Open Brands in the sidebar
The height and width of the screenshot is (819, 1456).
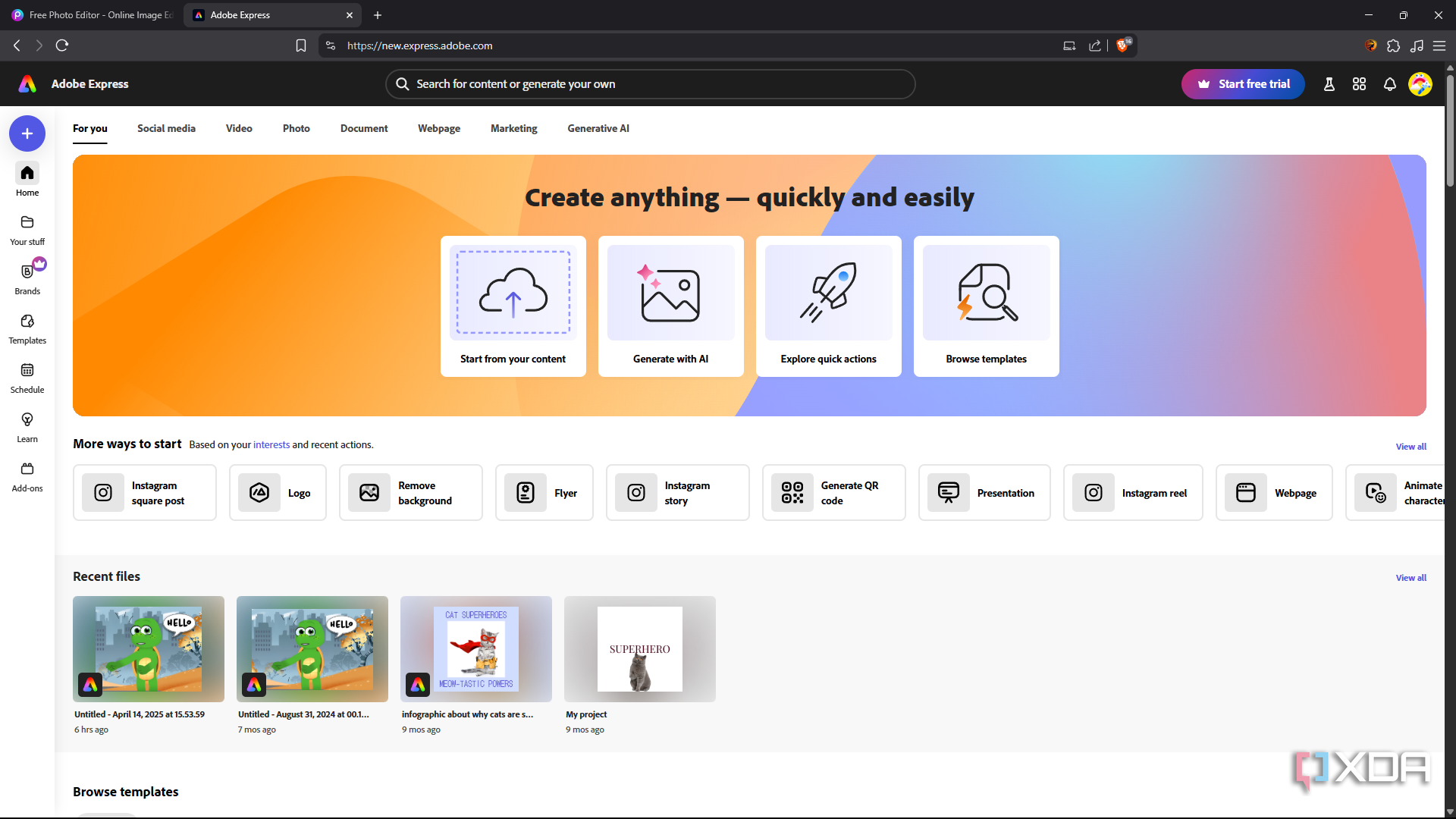[27, 279]
